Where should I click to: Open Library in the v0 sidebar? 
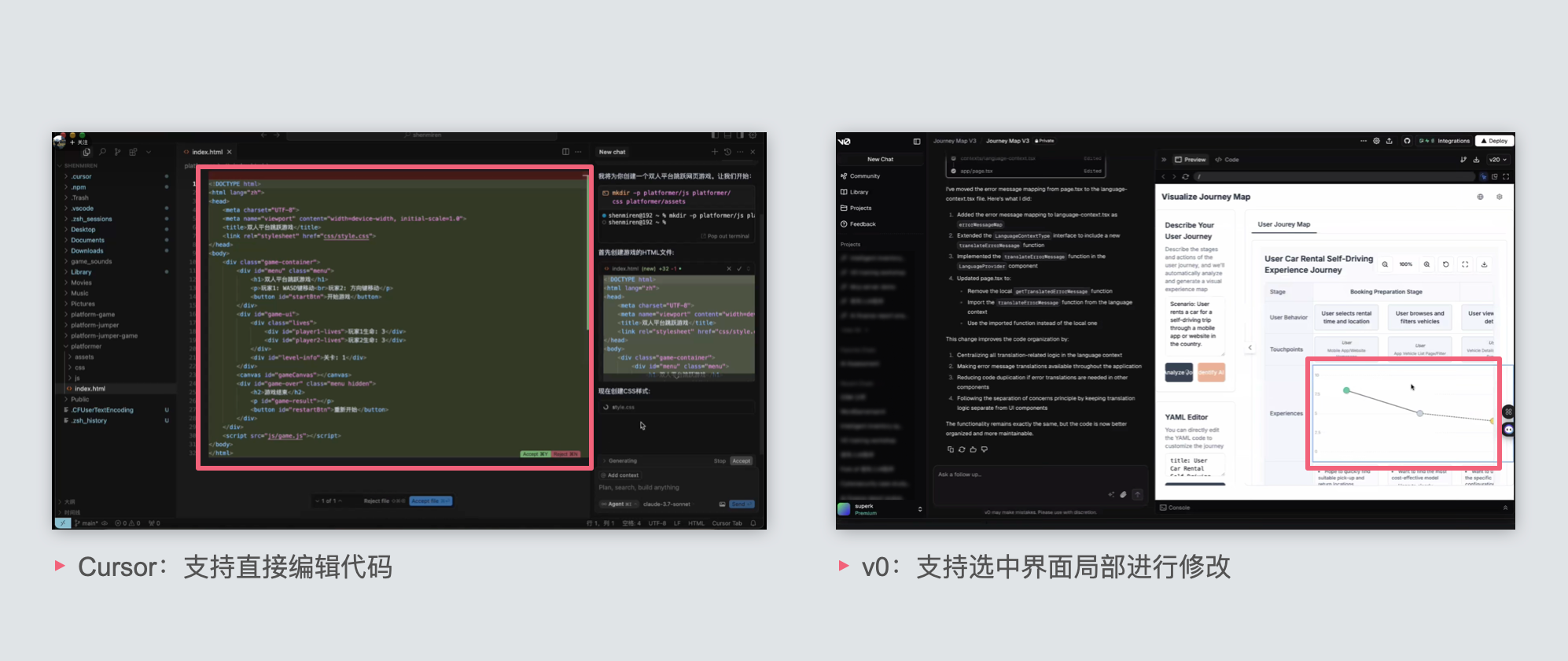[855, 192]
